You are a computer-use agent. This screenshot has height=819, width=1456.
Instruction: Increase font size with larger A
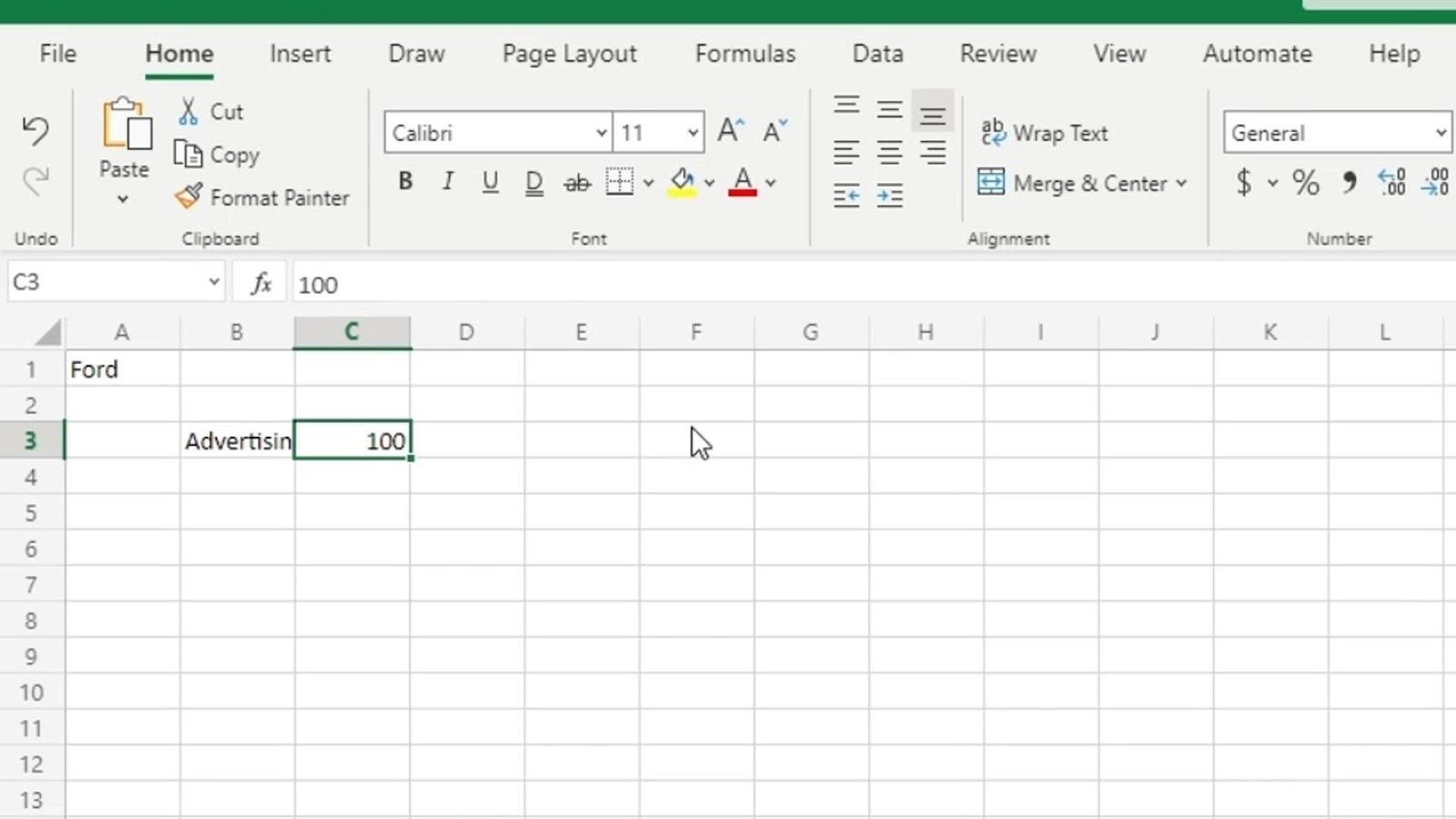731,132
